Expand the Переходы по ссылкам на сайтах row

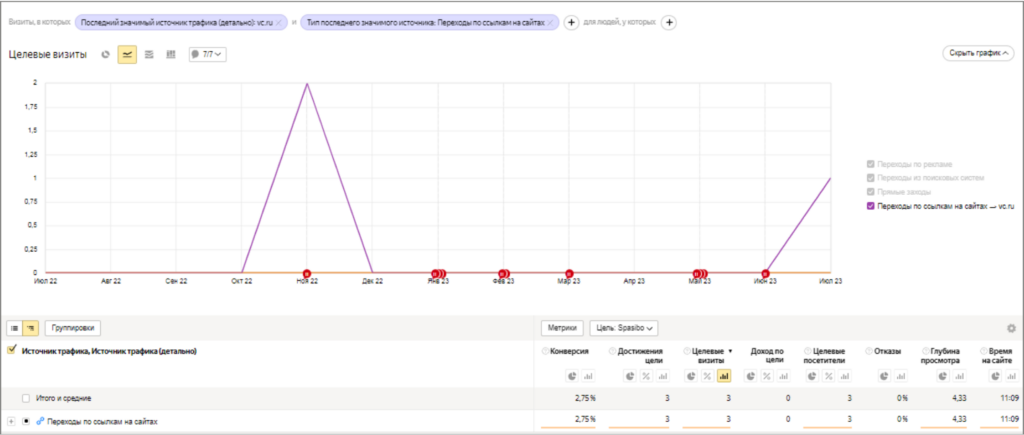[x=11, y=422]
